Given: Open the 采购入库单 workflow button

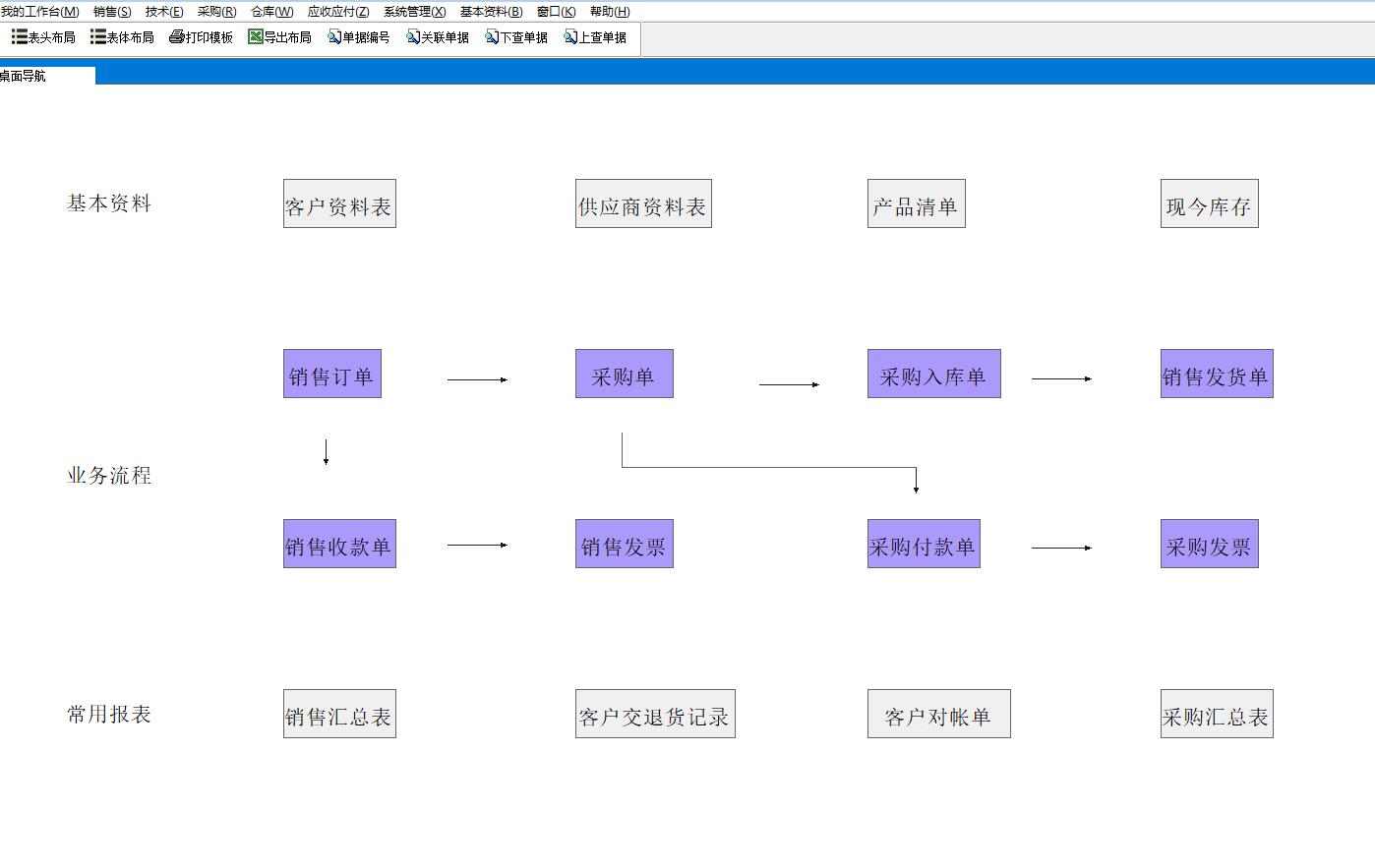Looking at the screenshot, I should pos(933,375).
